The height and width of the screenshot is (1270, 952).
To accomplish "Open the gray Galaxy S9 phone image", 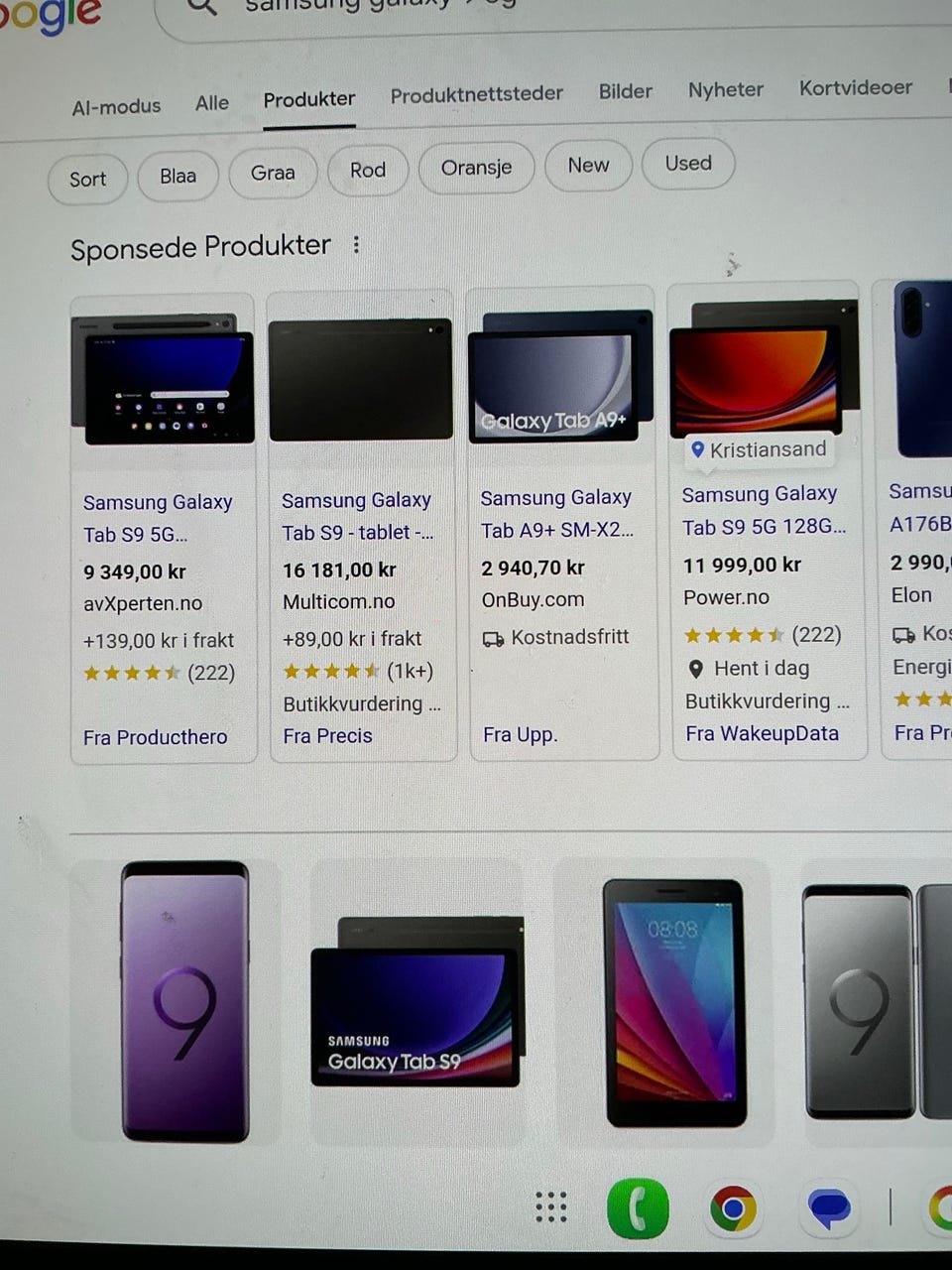I will click(x=859, y=1000).
